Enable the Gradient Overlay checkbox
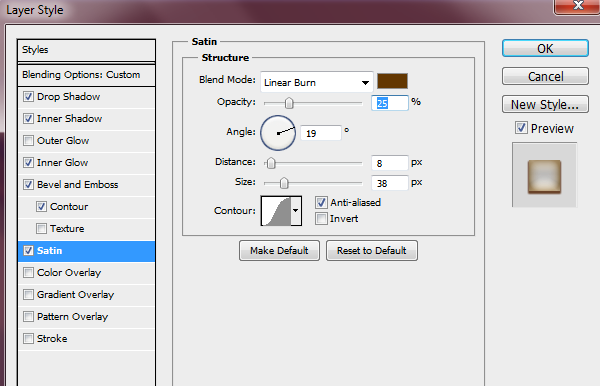600x386 pixels. [x=28, y=295]
